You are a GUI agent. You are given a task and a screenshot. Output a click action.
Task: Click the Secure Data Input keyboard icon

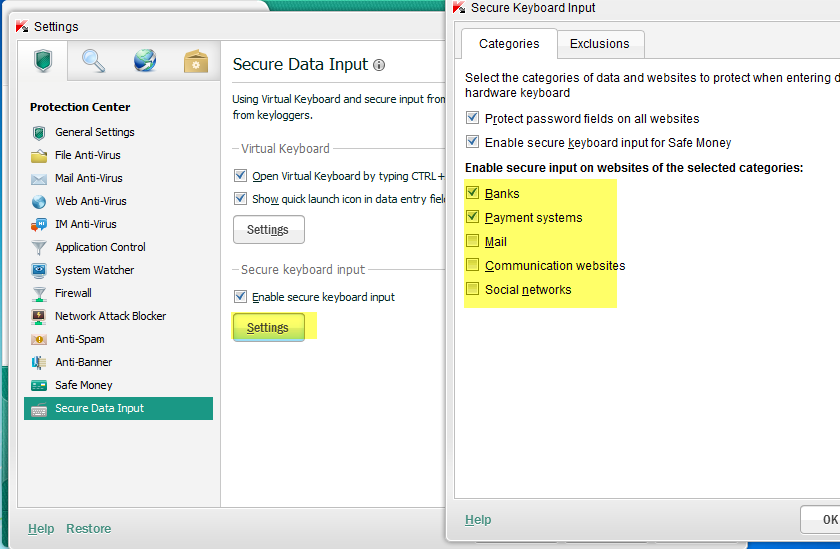coord(39,409)
